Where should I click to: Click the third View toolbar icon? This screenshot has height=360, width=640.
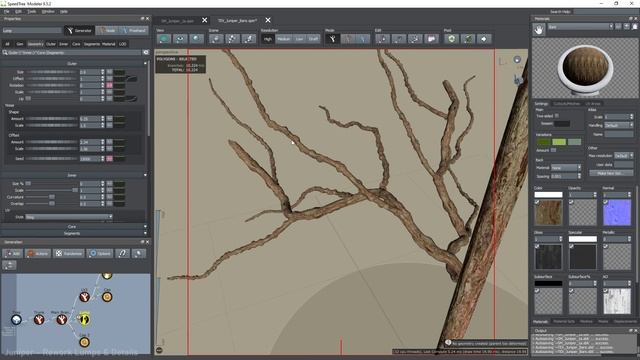[196, 39]
